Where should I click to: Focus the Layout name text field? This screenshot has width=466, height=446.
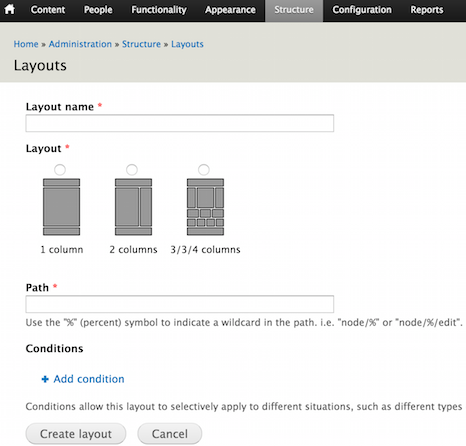pos(180,123)
